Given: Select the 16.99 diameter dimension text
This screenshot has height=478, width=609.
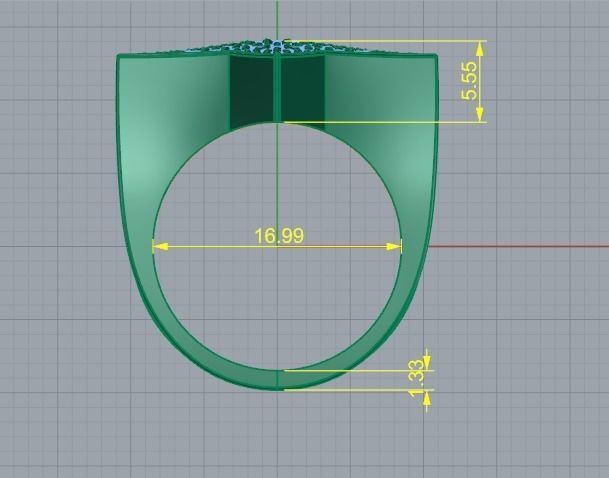Looking at the screenshot, I should (x=279, y=236).
